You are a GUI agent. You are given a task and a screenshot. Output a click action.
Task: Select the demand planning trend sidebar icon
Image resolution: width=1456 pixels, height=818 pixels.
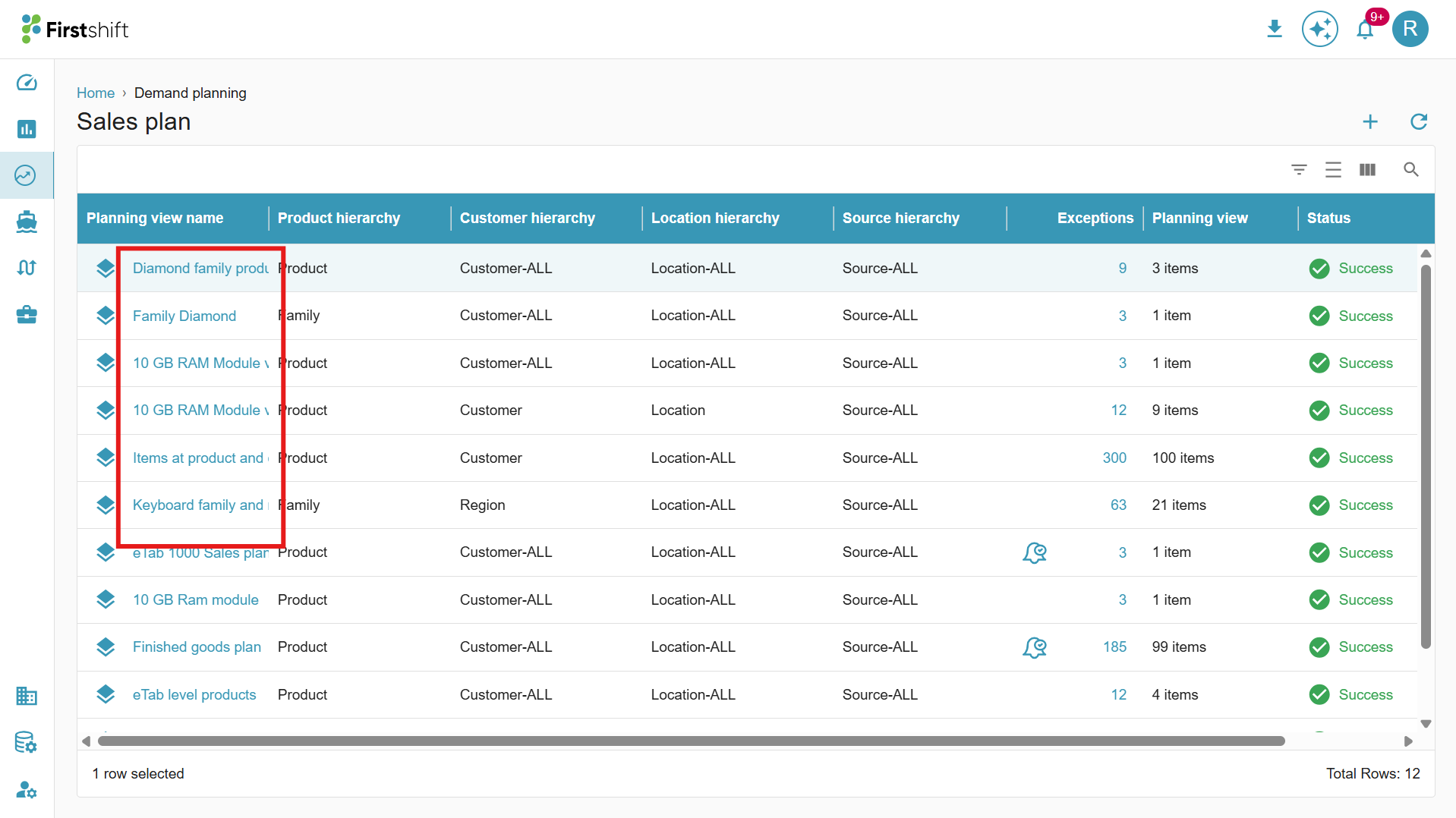[x=25, y=175]
